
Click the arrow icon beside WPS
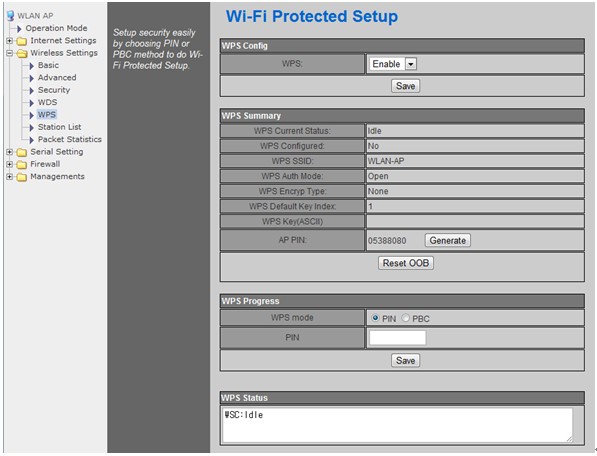pos(32,115)
